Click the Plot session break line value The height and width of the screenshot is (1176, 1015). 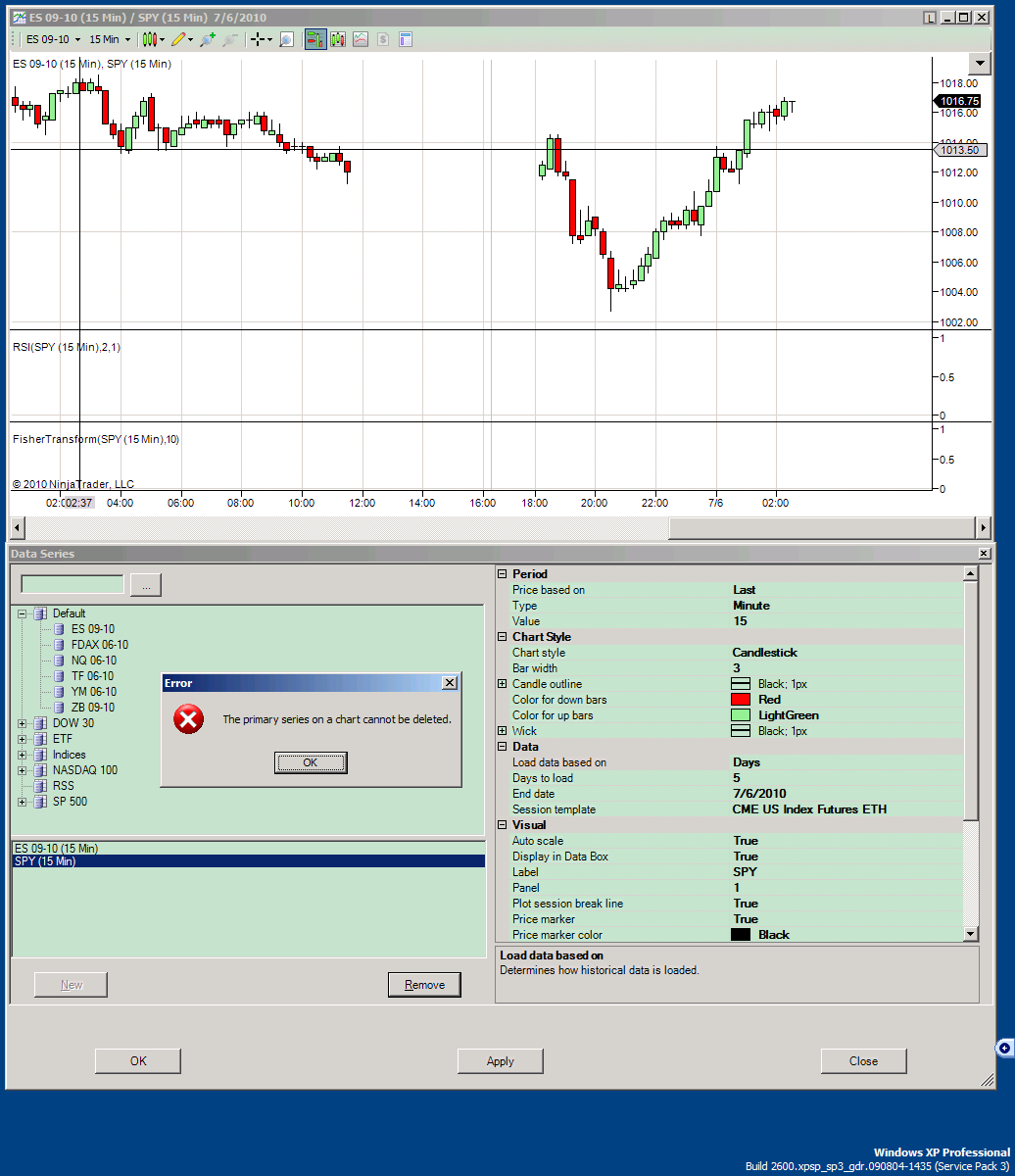846,904
